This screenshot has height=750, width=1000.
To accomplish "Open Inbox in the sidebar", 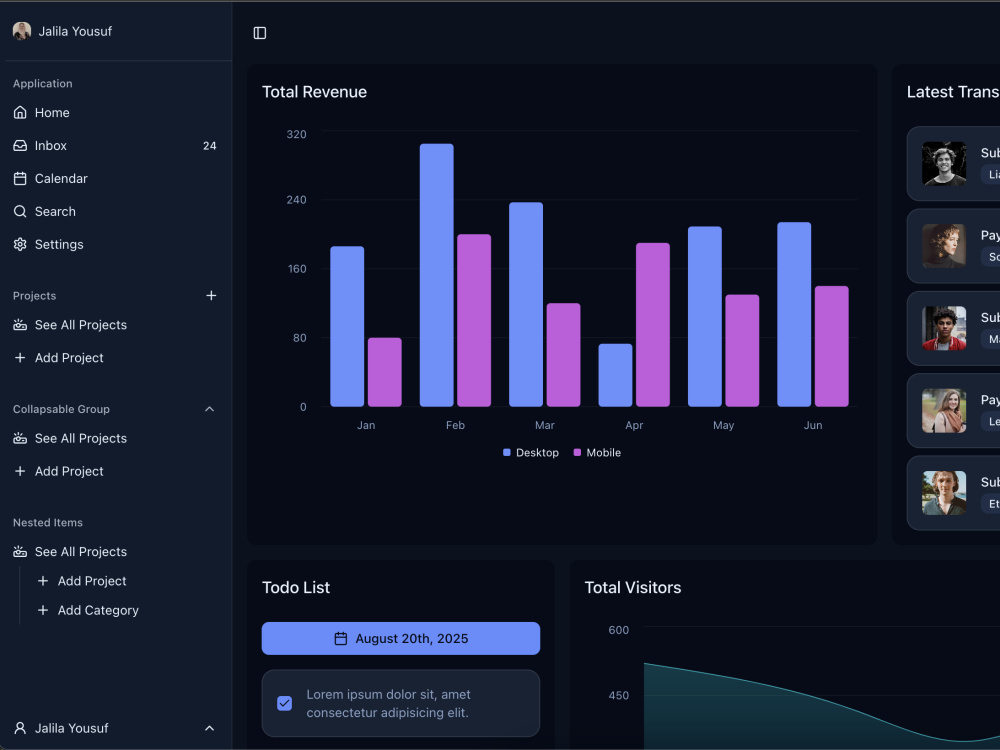I will pyautogui.click(x=115, y=145).
